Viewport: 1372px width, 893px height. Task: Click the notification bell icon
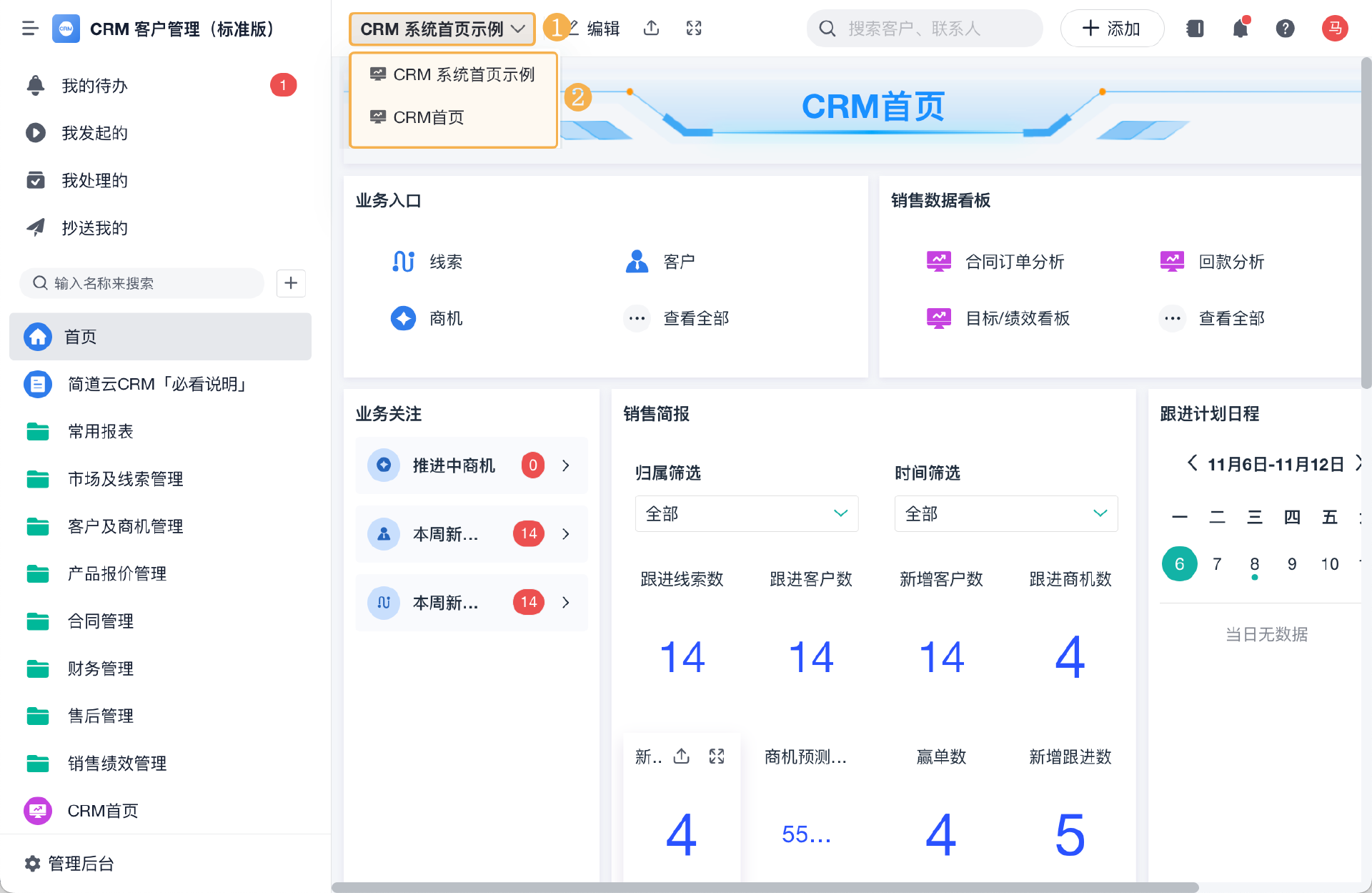(x=1241, y=29)
